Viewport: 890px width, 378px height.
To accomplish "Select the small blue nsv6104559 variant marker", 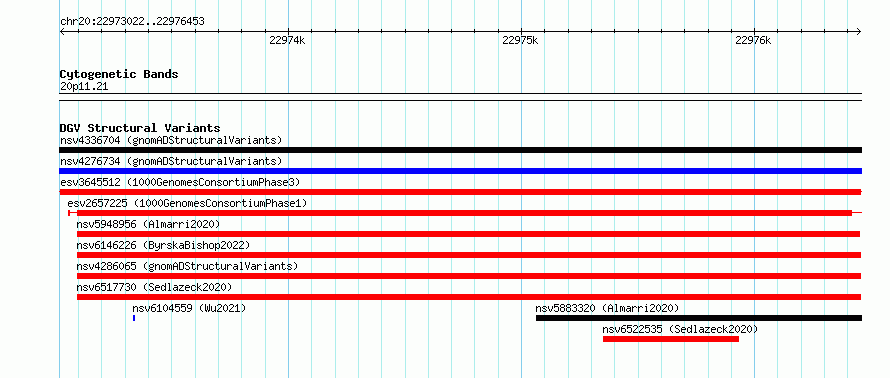I will pyautogui.click(x=134, y=318).
